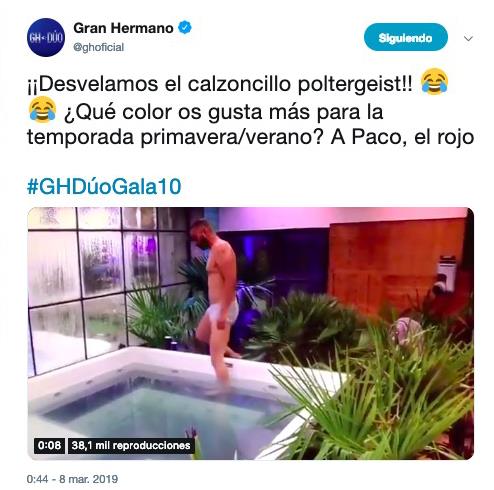This screenshot has height=490, width=494.
Task: Click the 0:08 video duration badge
Action: tap(49, 446)
